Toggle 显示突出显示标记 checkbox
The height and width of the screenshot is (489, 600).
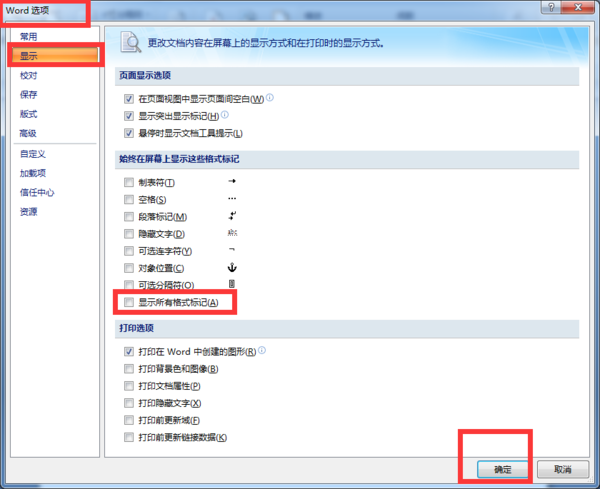129,116
